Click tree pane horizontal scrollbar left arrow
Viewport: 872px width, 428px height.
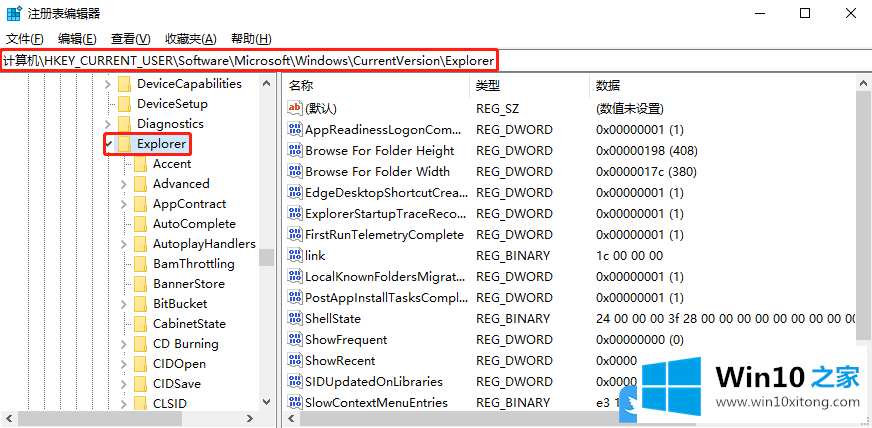point(9,418)
